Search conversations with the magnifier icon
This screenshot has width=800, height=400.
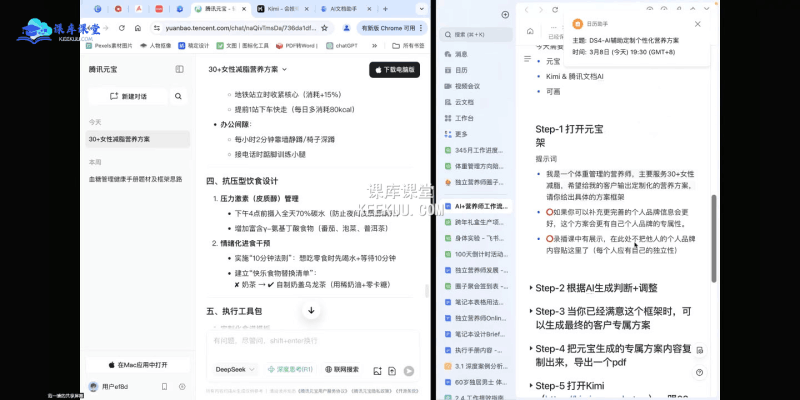pos(178,96)
